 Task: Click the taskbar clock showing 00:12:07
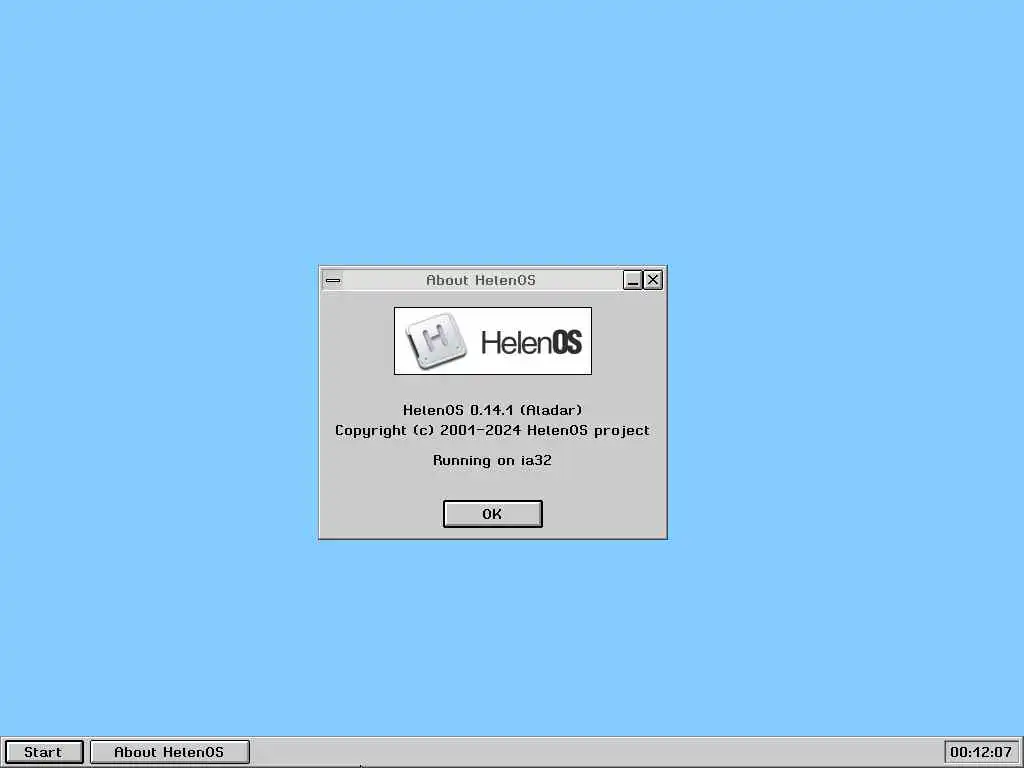[x=981, y=752]
